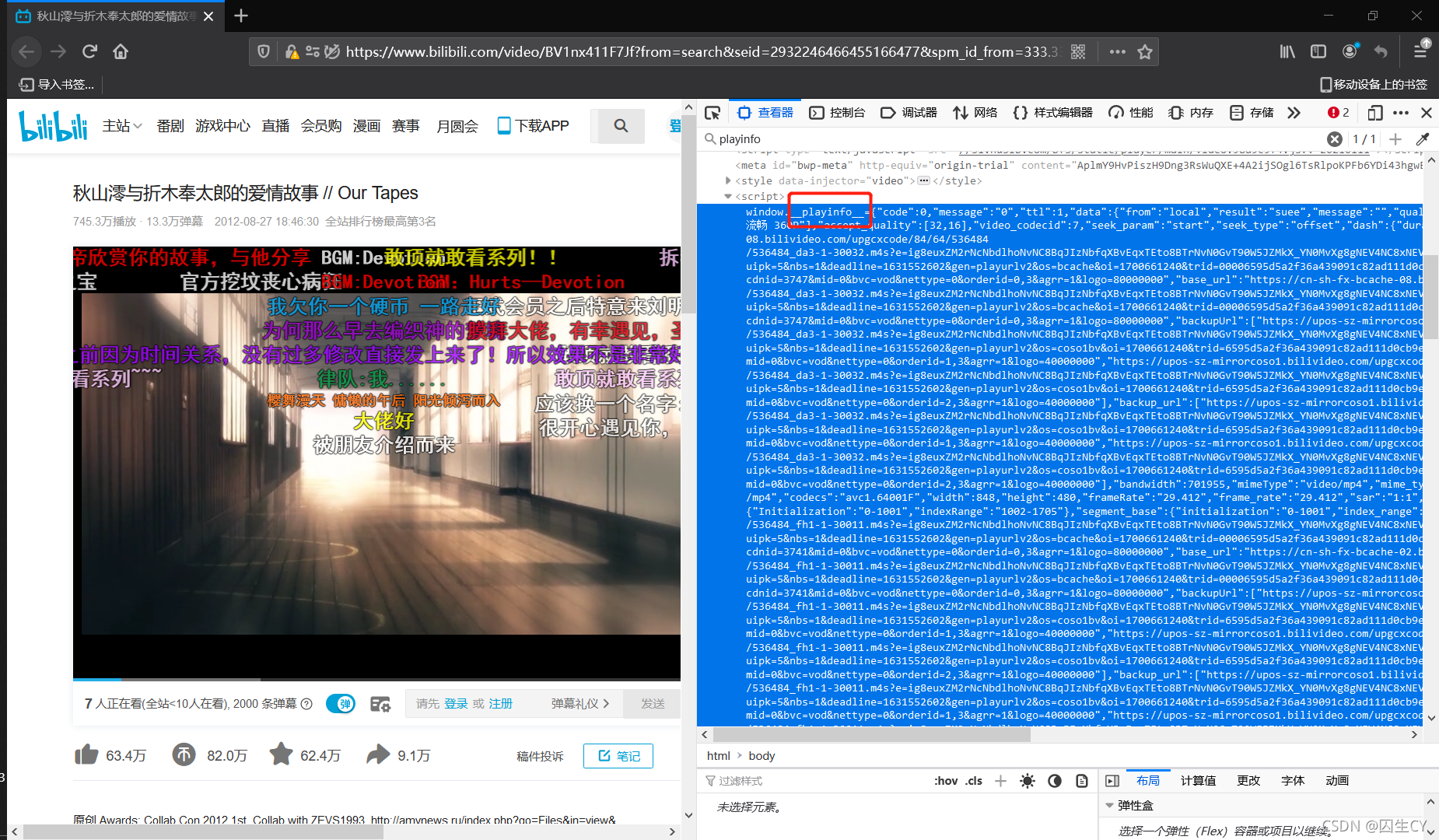This screenshot has height=840, width=1439.
Task: Open 弹幕礼仪 etiquette link
Action: (x=580, y=703)
